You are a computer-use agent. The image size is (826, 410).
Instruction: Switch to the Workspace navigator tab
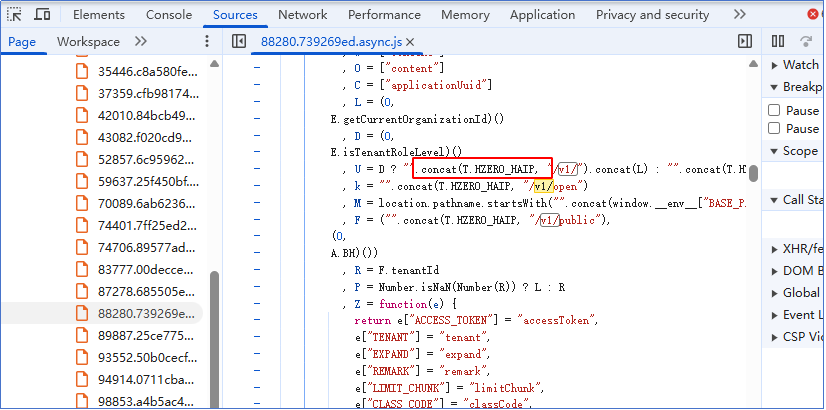[x=88, y=41]
